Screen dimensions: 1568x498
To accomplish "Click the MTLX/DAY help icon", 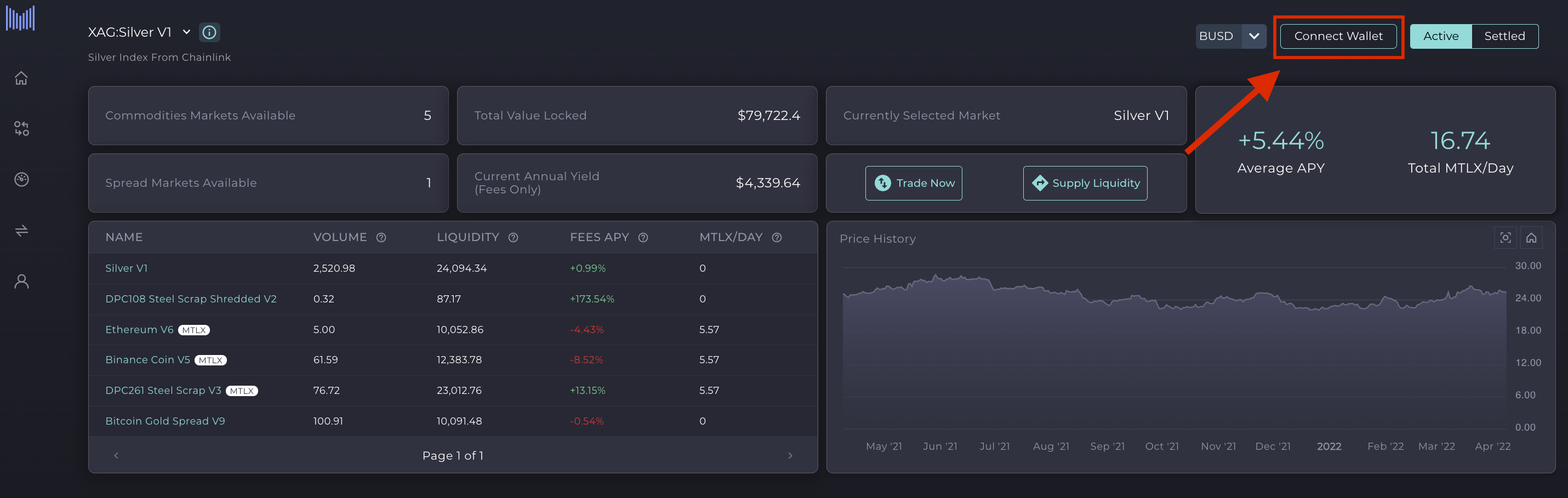I will (777, 237).
